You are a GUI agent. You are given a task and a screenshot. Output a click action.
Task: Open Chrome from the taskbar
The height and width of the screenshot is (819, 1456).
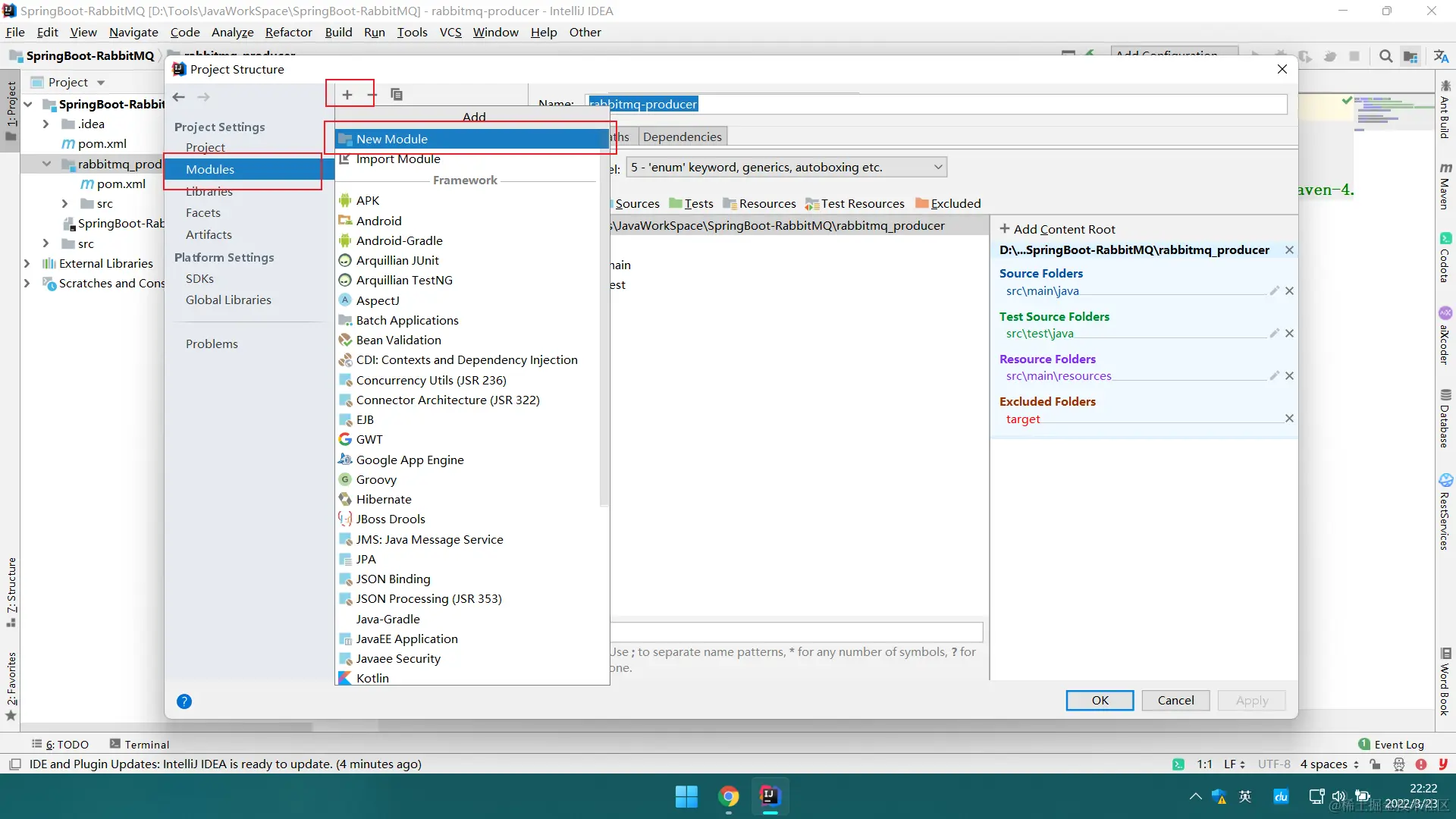[729, 796]
